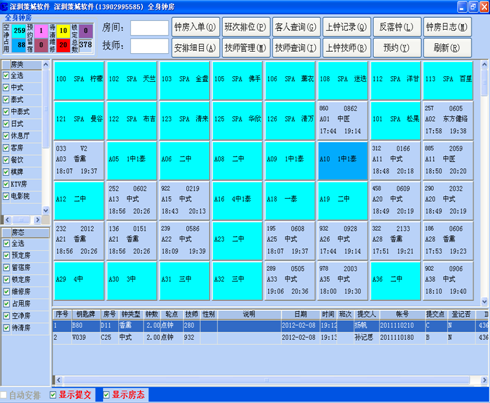Select occupied tile A38 中式 18:10

[x=448, y=281]
